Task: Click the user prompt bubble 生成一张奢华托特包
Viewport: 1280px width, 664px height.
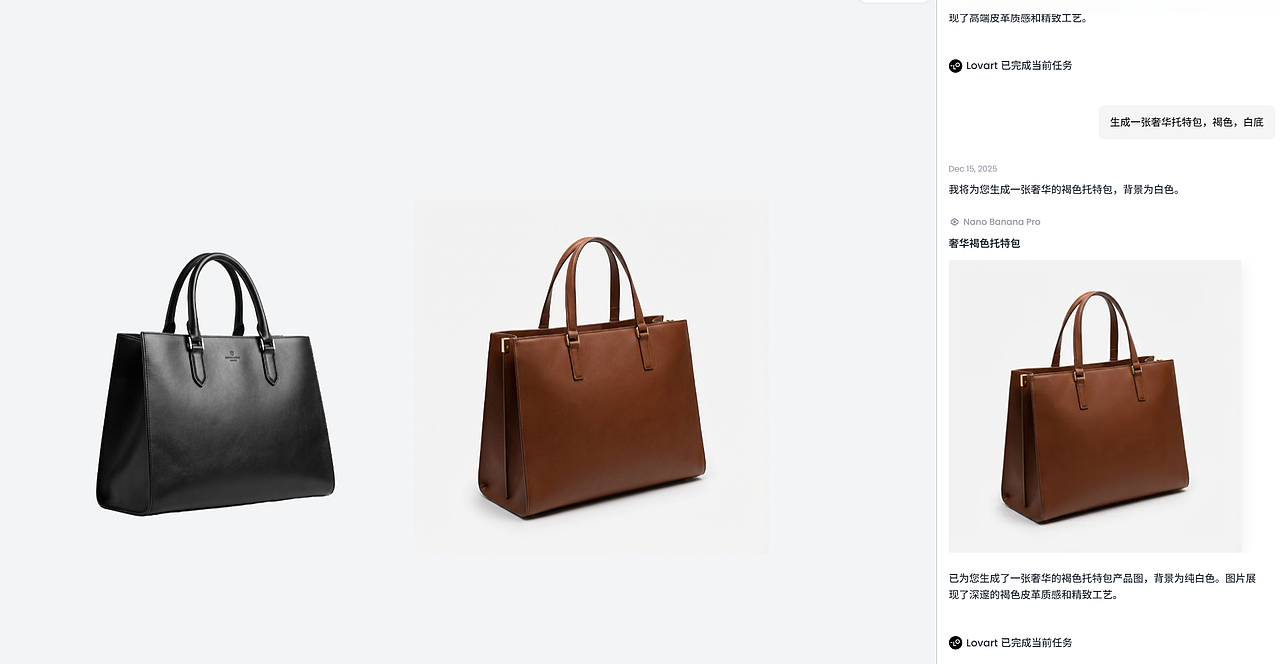Action: click(1186, 123)
